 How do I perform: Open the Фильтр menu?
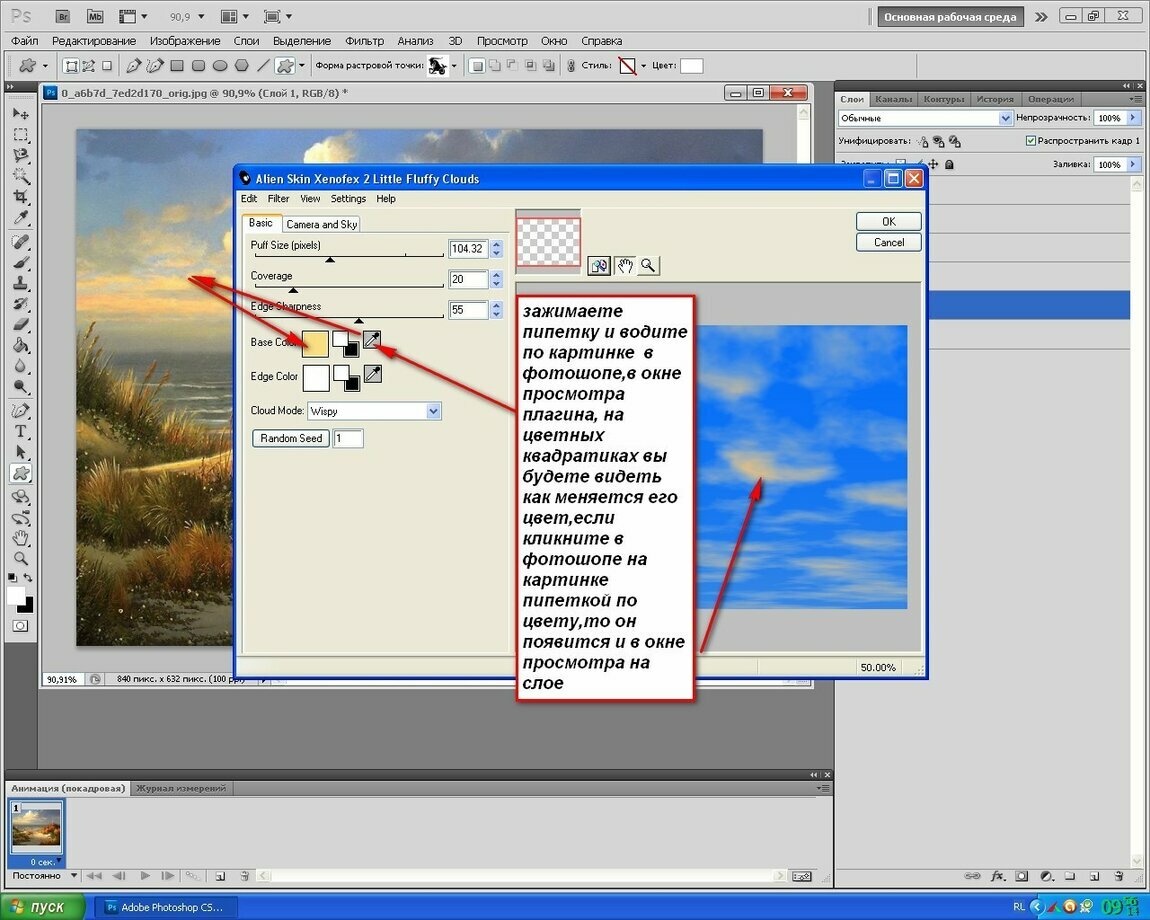pyautogui.click(x=365, y=41)
